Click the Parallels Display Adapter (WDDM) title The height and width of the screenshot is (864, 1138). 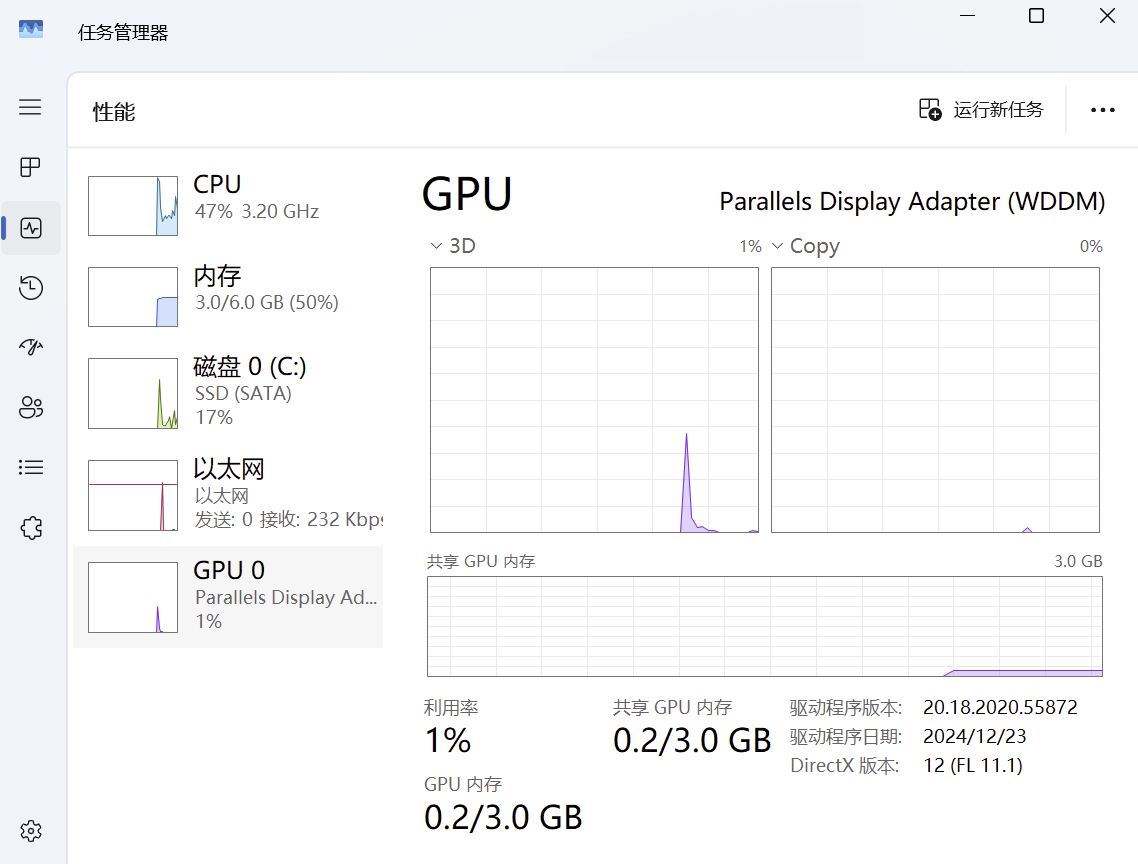click(x=912, y=201)
